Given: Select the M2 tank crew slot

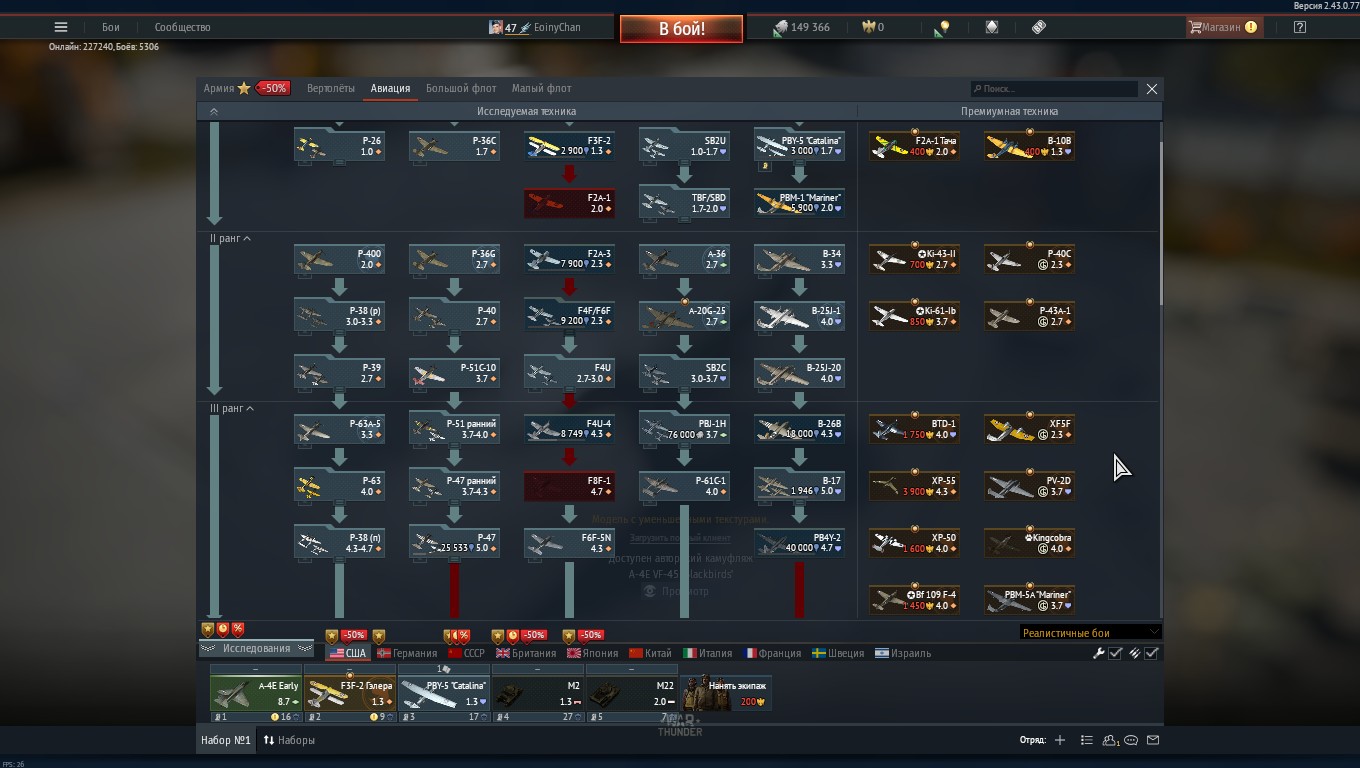Looking at the screenshot, I should 538,694.
